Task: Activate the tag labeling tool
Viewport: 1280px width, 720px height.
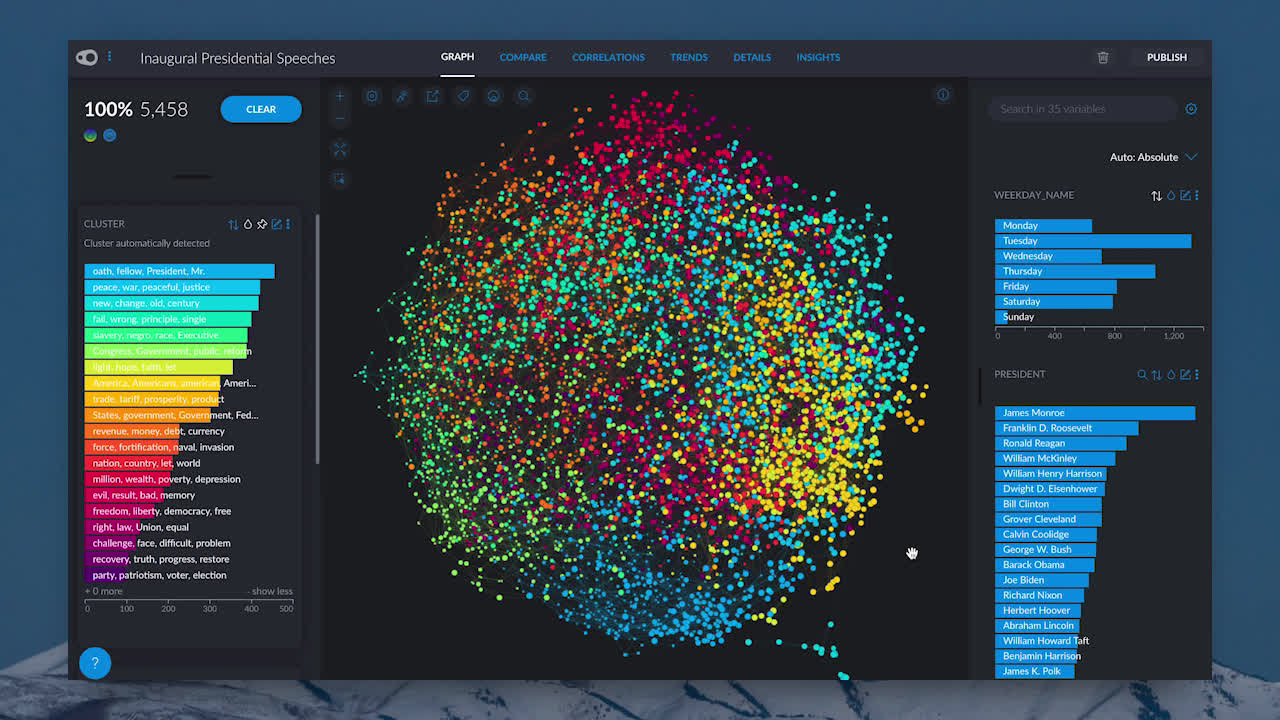Action: pos(463,96)
